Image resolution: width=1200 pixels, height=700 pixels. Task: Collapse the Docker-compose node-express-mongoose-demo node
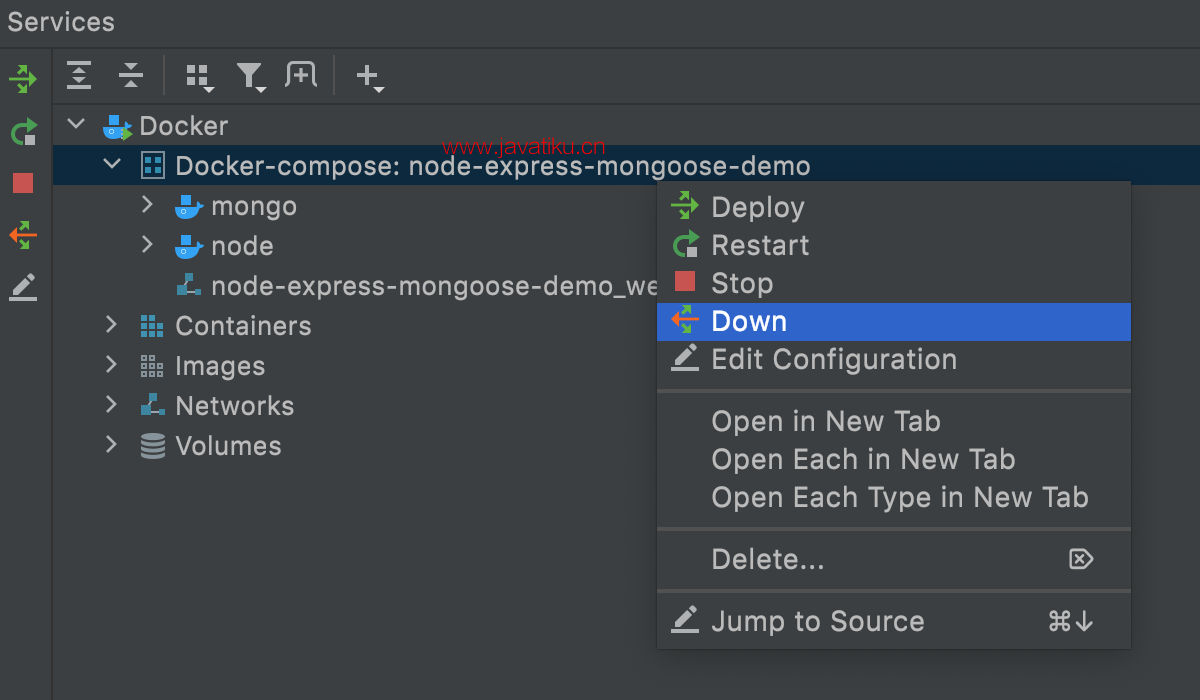pyautogui.click(x=112, y=165)
